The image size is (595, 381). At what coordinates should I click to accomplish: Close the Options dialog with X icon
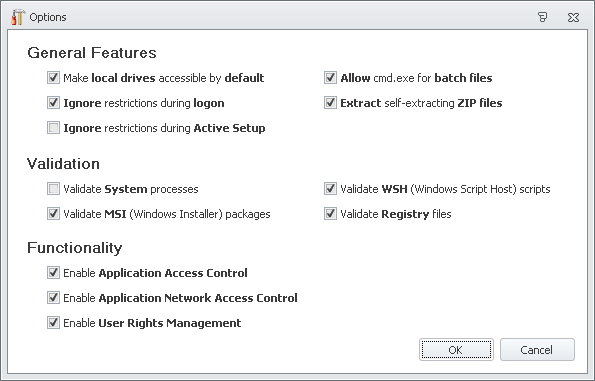pyautogui.click(x=573, y=17)
